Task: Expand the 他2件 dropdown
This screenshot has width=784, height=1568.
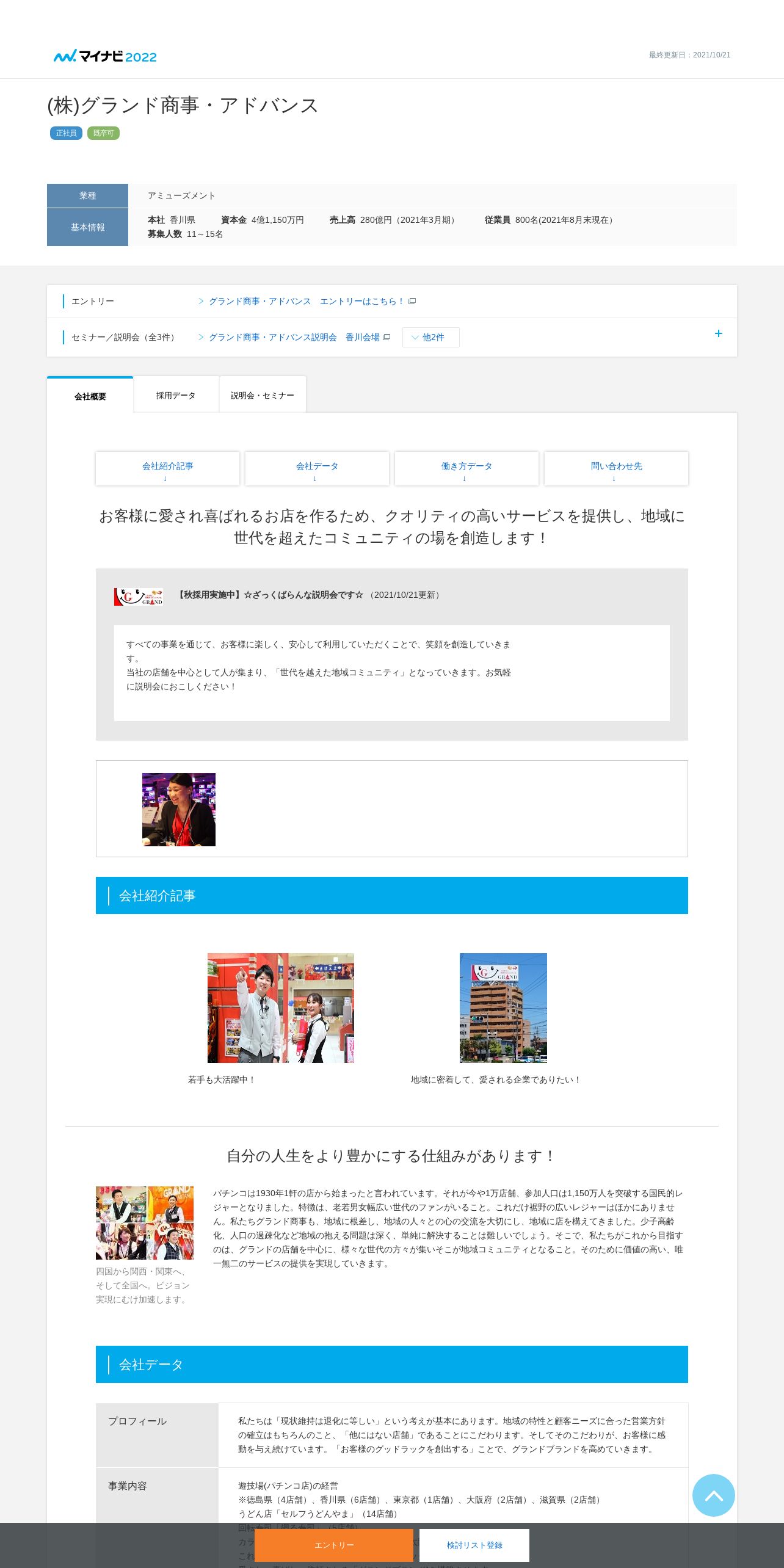Action: (x=431, y=337)
